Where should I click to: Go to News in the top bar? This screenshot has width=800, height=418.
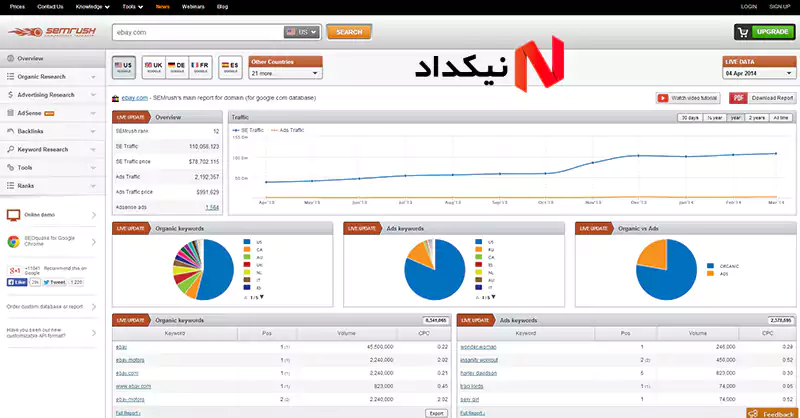pyautogui.click(x=162, y=7)
